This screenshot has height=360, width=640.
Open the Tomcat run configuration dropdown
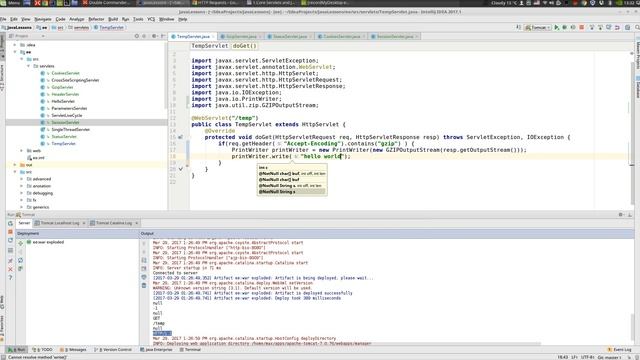pos(538,27)
